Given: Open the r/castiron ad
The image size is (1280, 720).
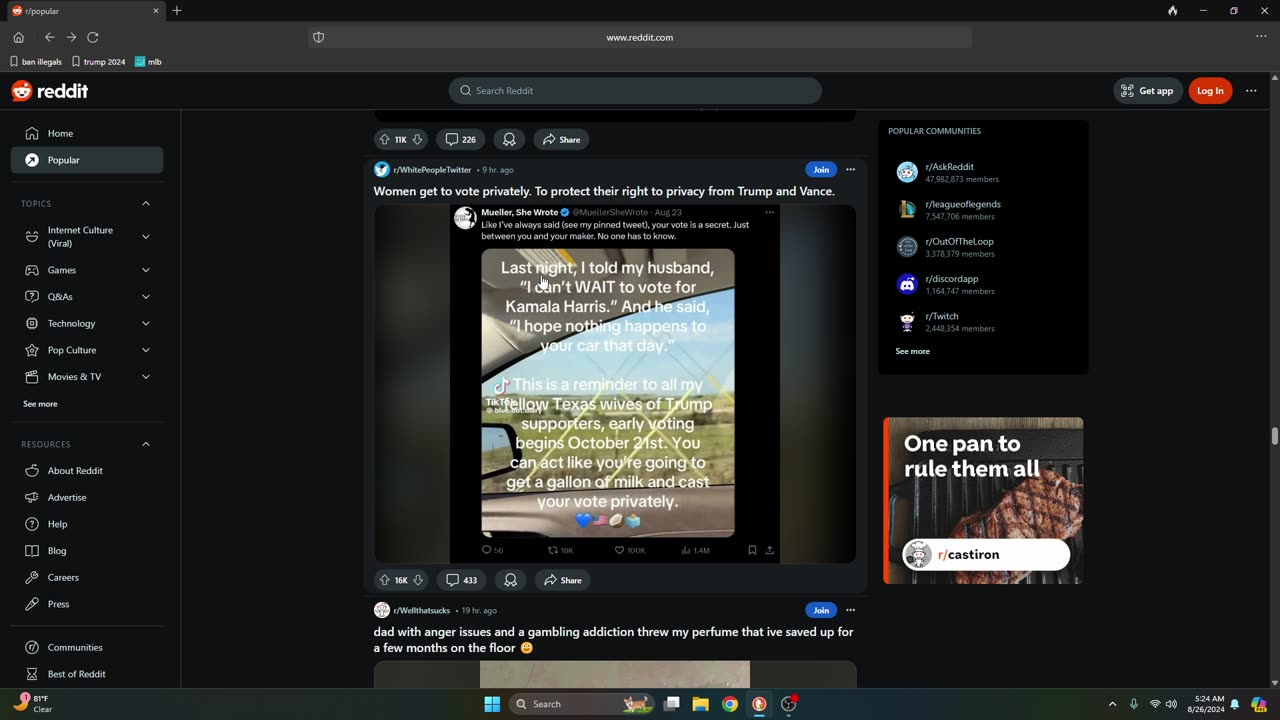Looking at the screenshot, I should [983, 500].
